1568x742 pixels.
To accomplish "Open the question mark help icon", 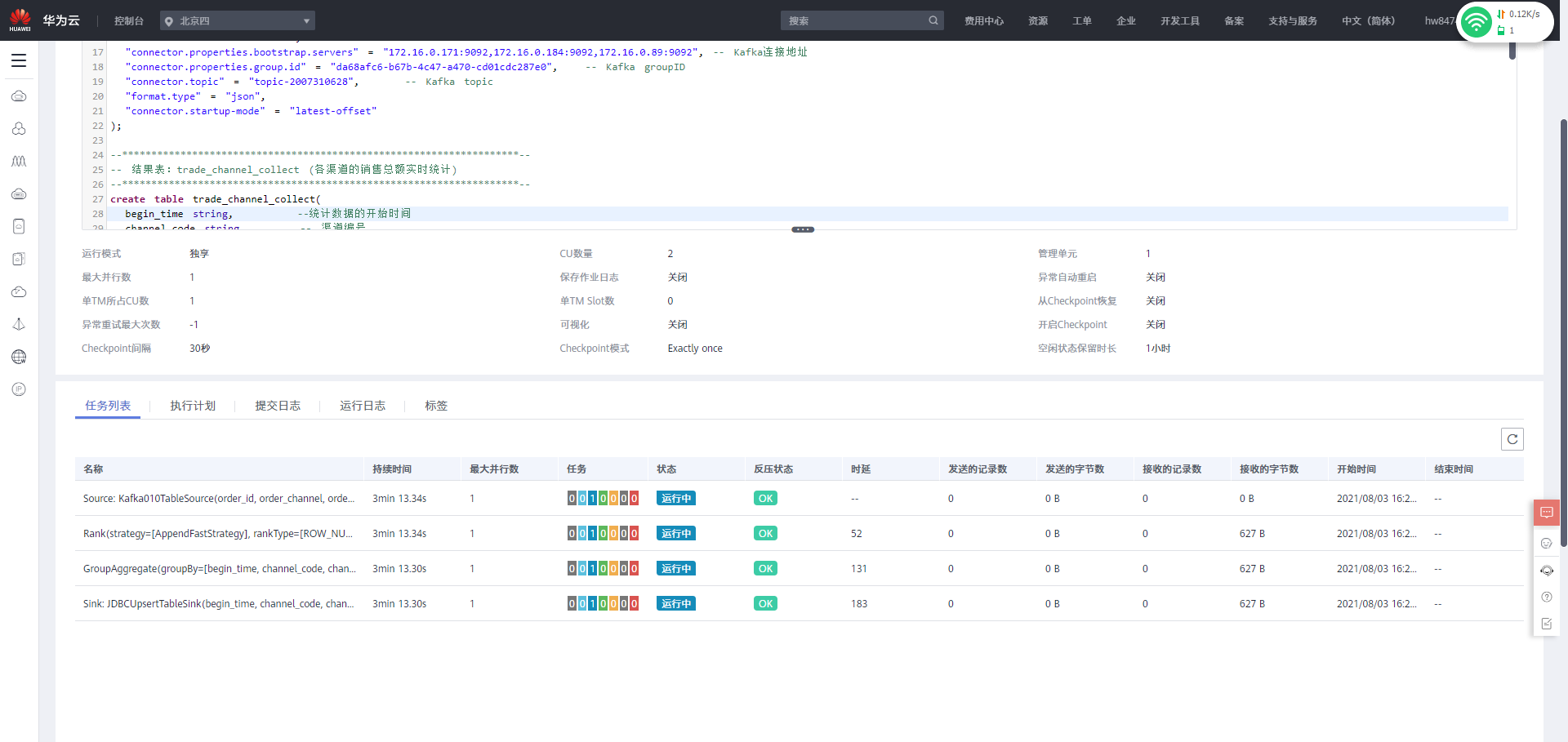I will click(1546, 598).
